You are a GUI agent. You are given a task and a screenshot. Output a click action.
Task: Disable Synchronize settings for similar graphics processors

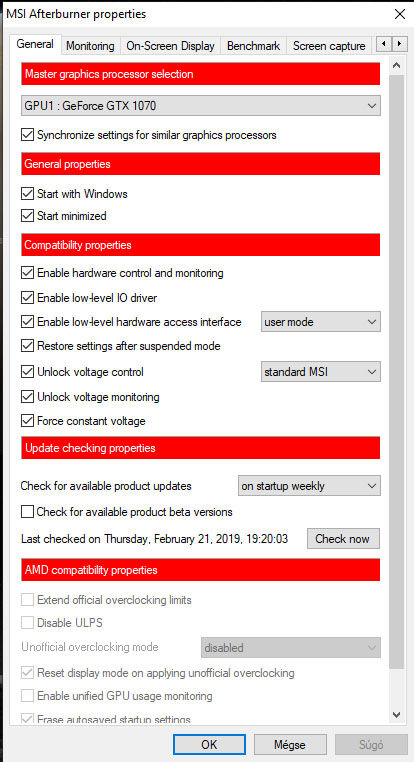click(x=27, y=135)
